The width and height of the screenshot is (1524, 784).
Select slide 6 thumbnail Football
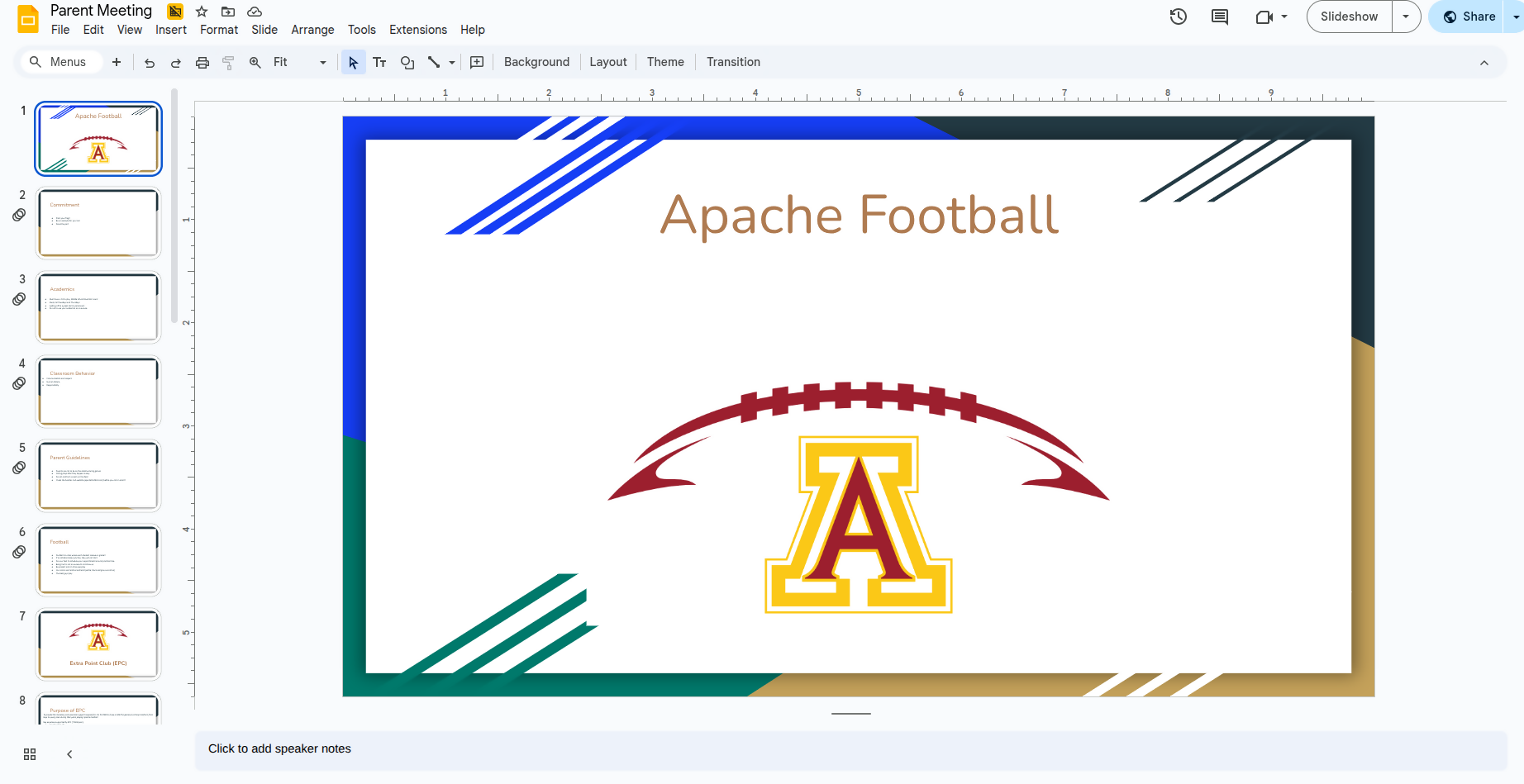pyautogui.click(x=98, y=560)
